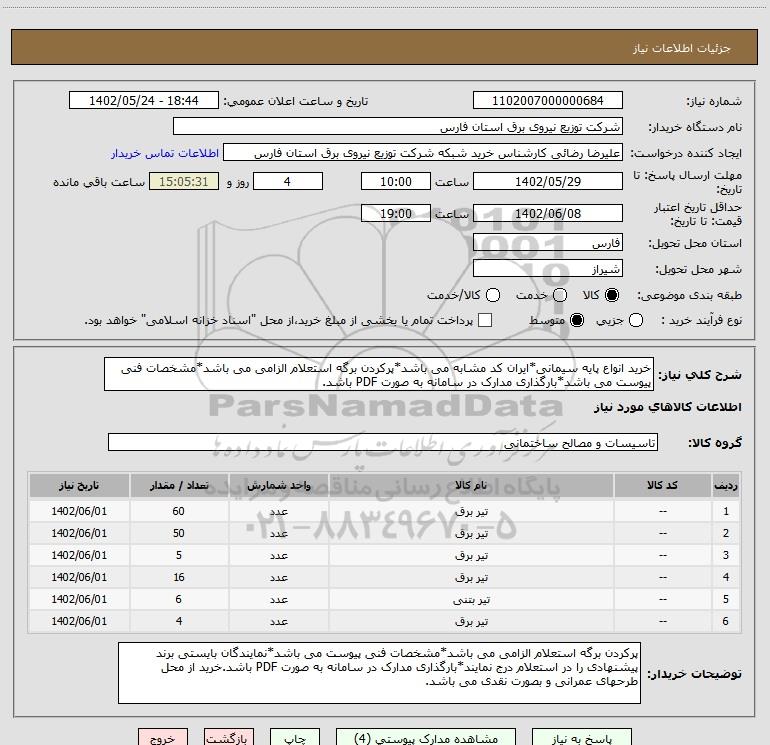Select the جزیی purchase type radio
The width and height of the screenshot is (770, 745).
[x=636, y=320]
